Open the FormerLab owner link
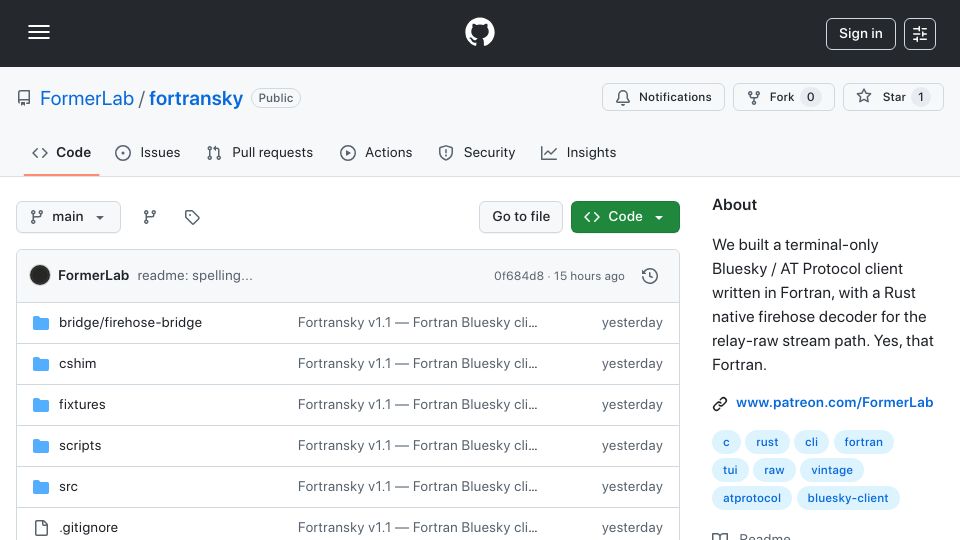The image size is (960, 540). point(87,98)
